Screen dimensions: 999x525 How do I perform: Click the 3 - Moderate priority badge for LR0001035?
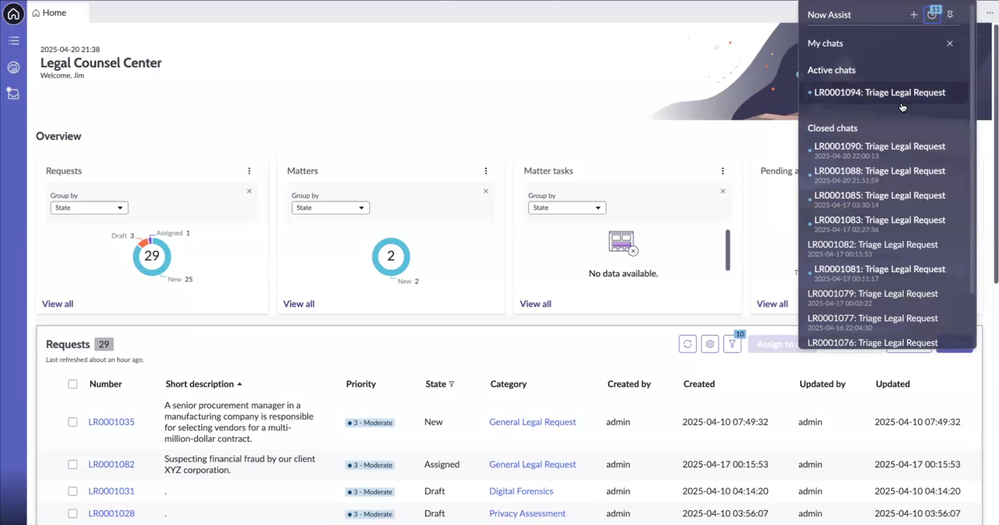coord(370,422)
